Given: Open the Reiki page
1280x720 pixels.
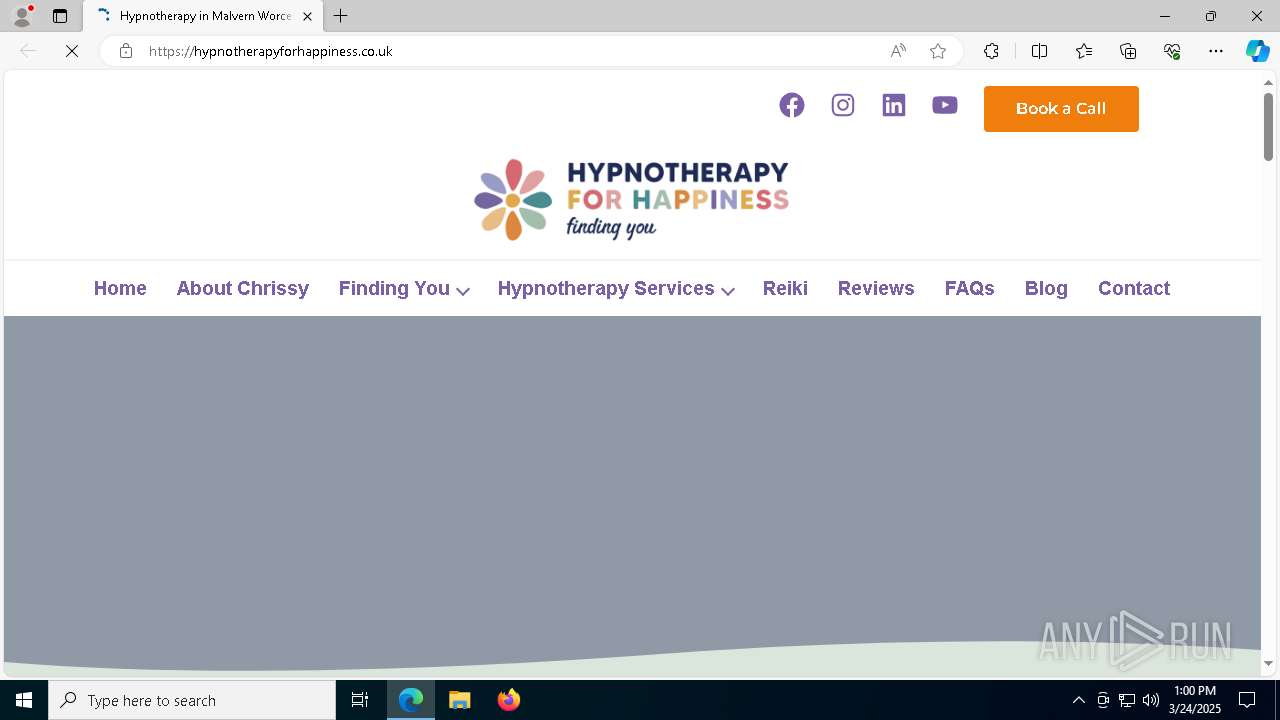Looking at the screenshot, I should 785,288.
